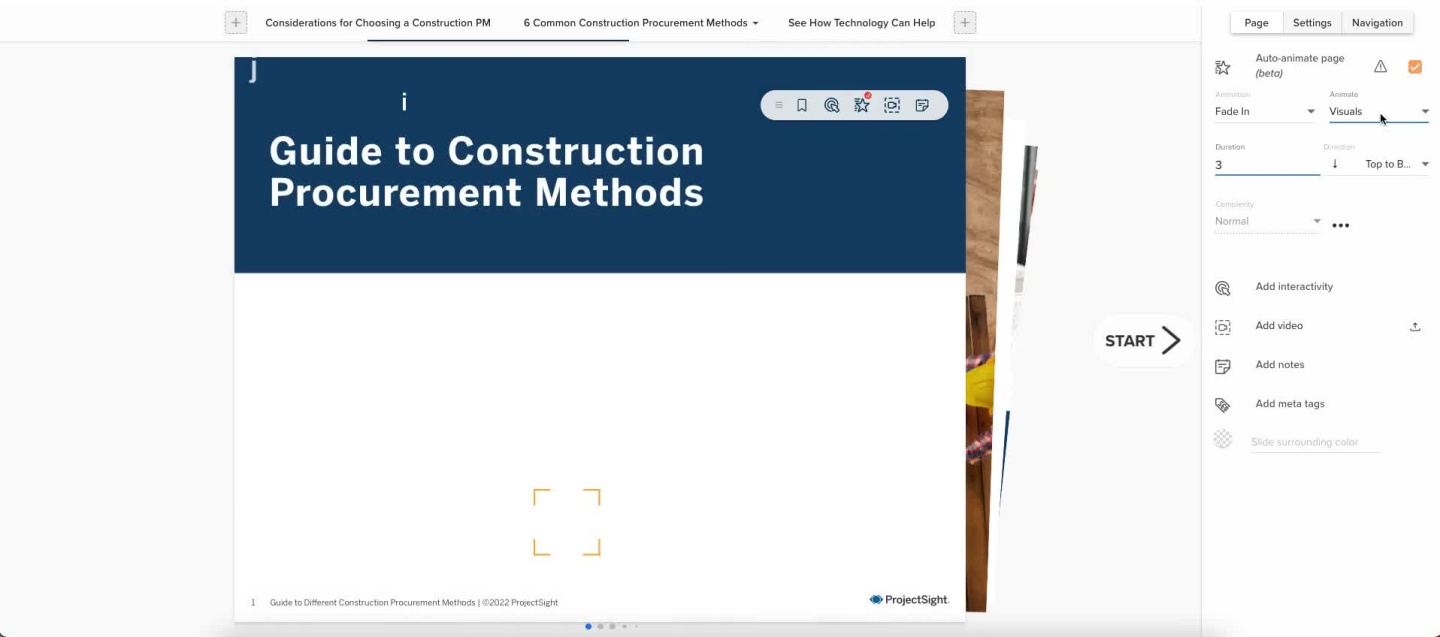Expand the Animate Visuals dropdown
This screenshot has width=1440, height=637.
pos(1378,111)
